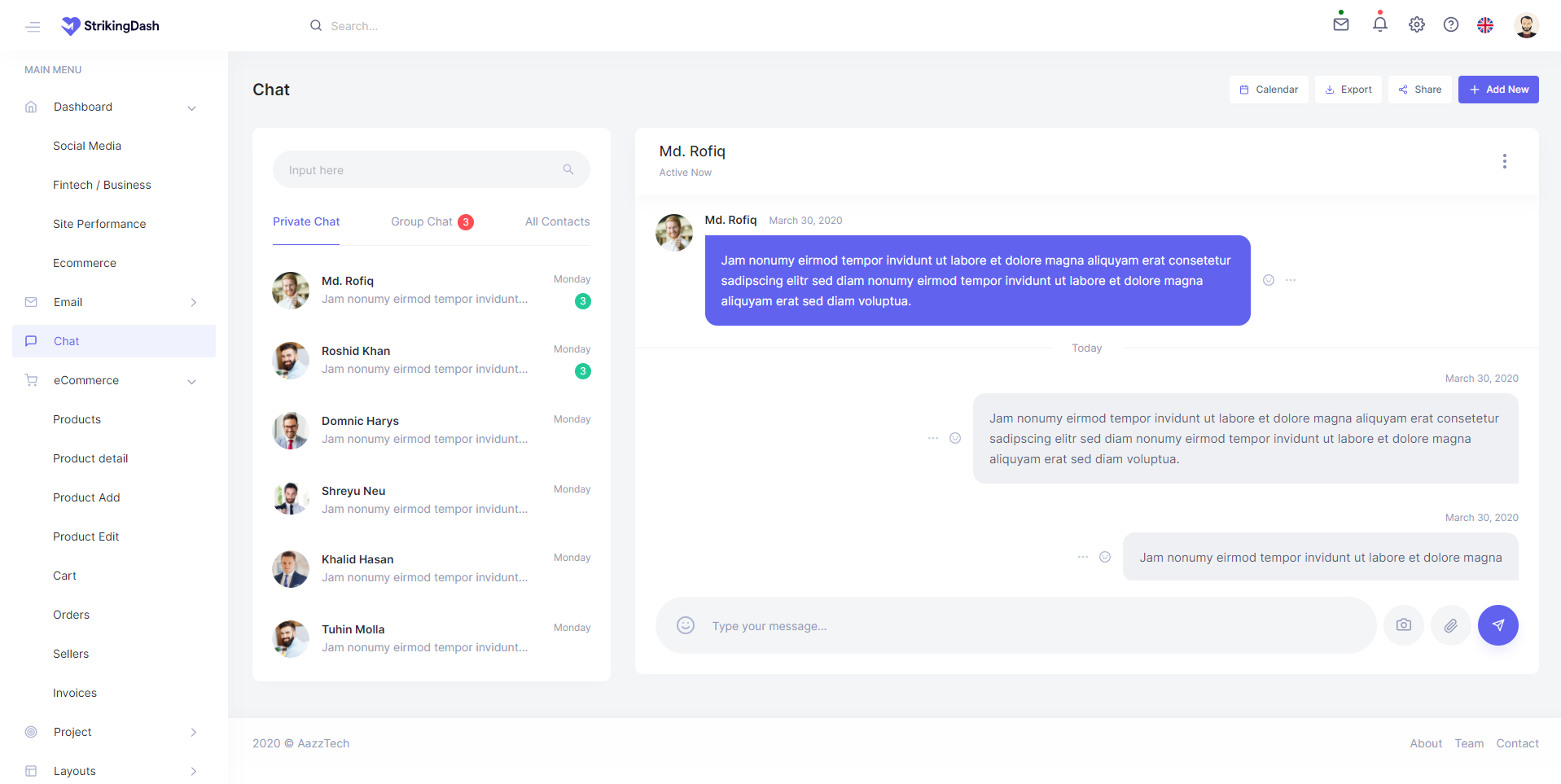This screenshot has width=1561, height=784.
Task: Open Products page
Action: (x=77, y=419)
